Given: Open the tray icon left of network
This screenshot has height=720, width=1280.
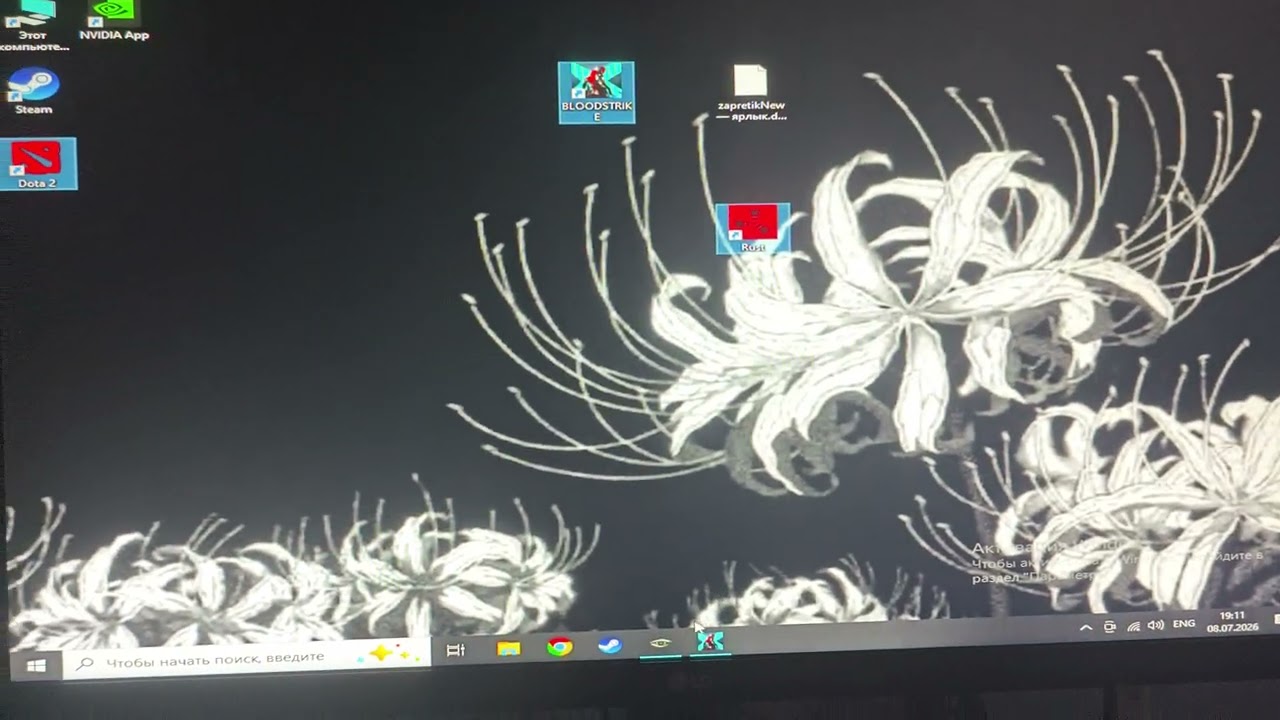Looking at the screenshot, I should coord(1110,627).
